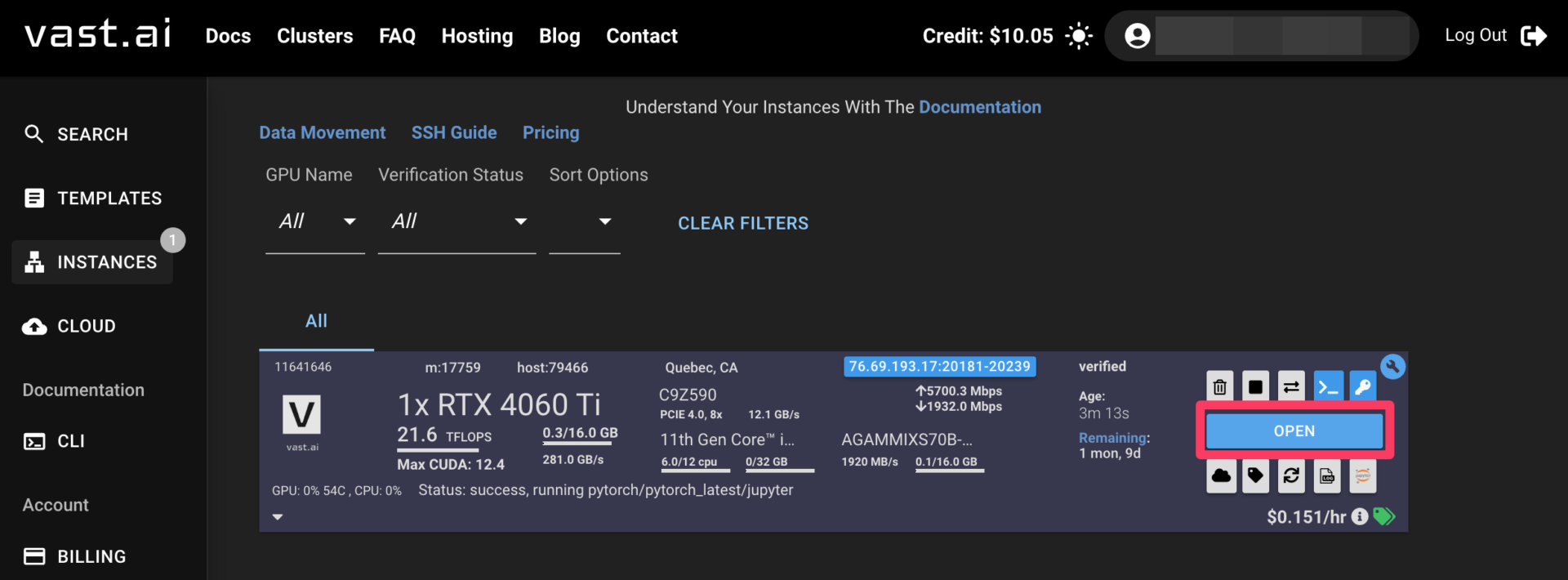
Task: Open the GPU Name dropdown
Action: coord(314,221)
